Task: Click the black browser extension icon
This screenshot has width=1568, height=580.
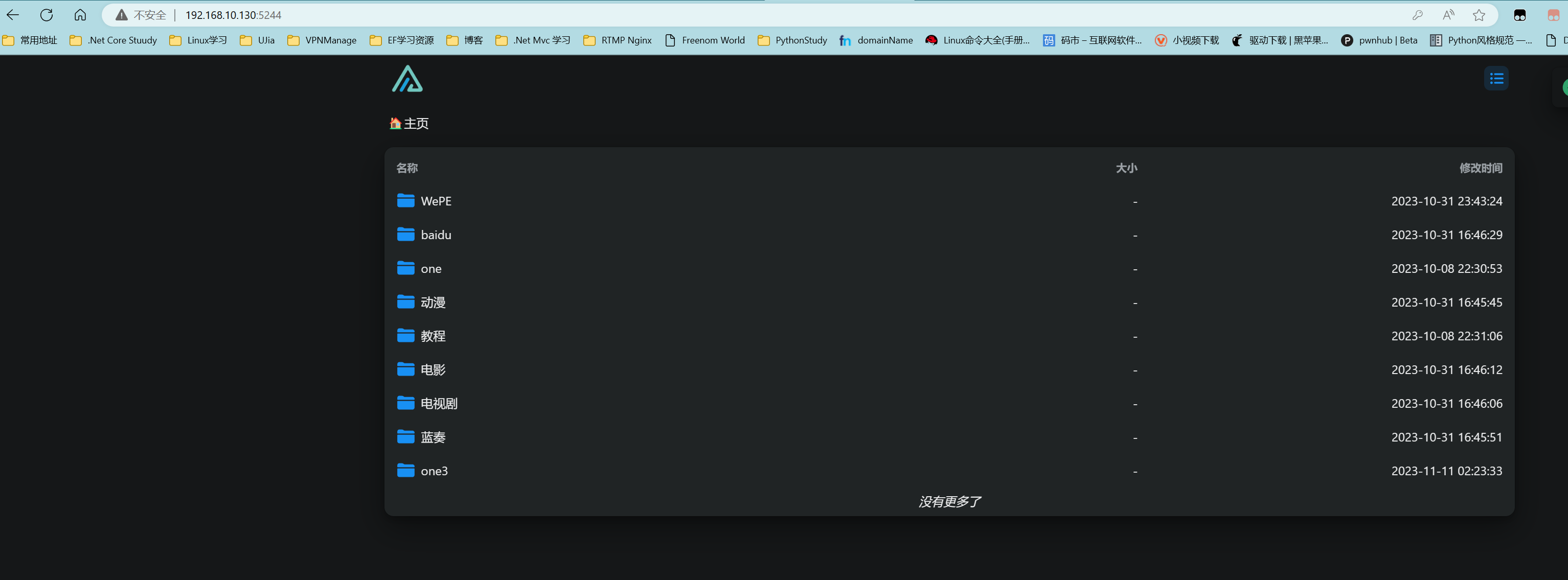Action: (1520, 15)
